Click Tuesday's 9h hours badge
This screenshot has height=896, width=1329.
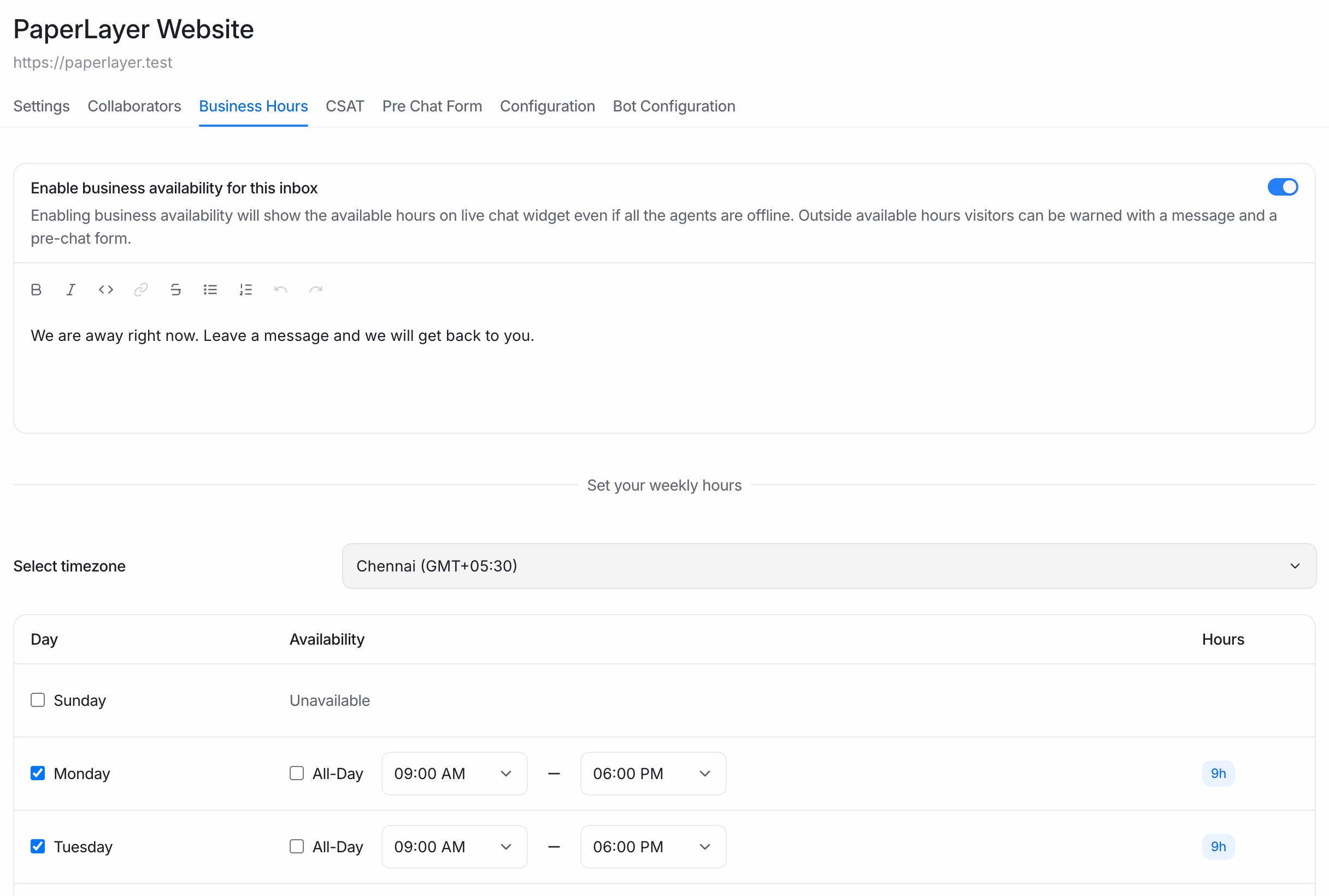click(1218, 847)
